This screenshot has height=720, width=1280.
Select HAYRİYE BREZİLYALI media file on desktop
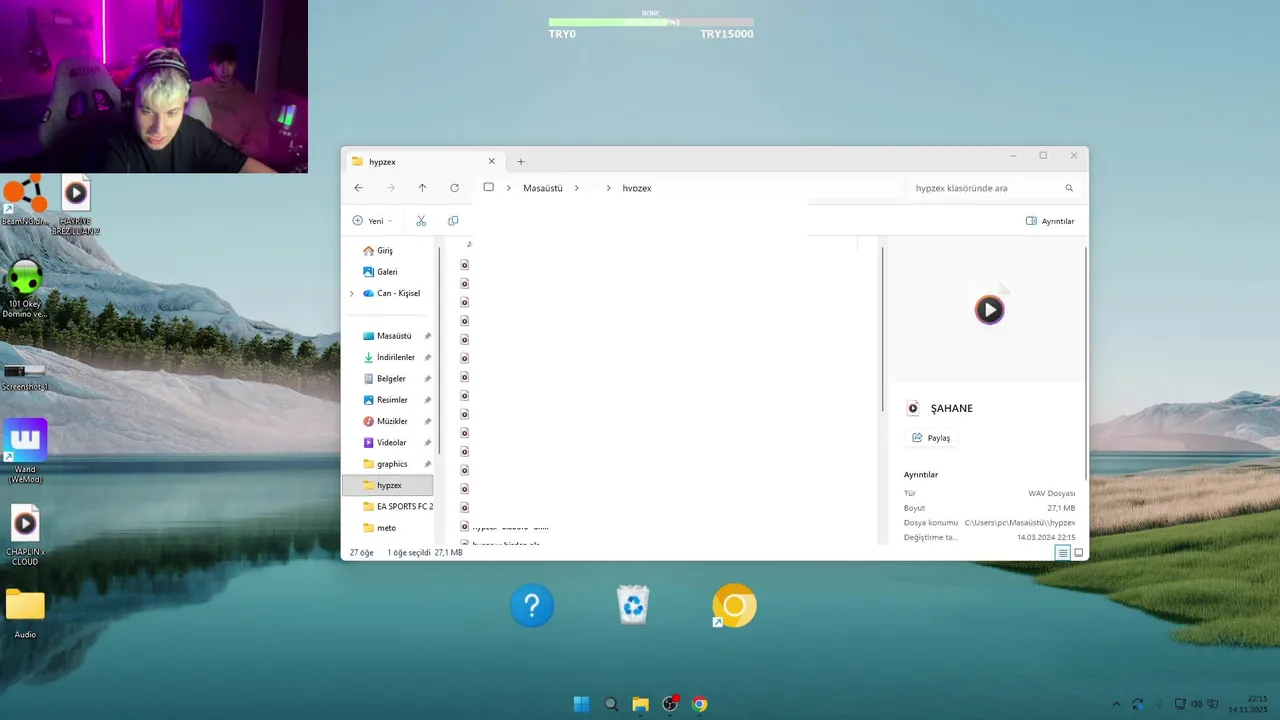click(76, 206)
